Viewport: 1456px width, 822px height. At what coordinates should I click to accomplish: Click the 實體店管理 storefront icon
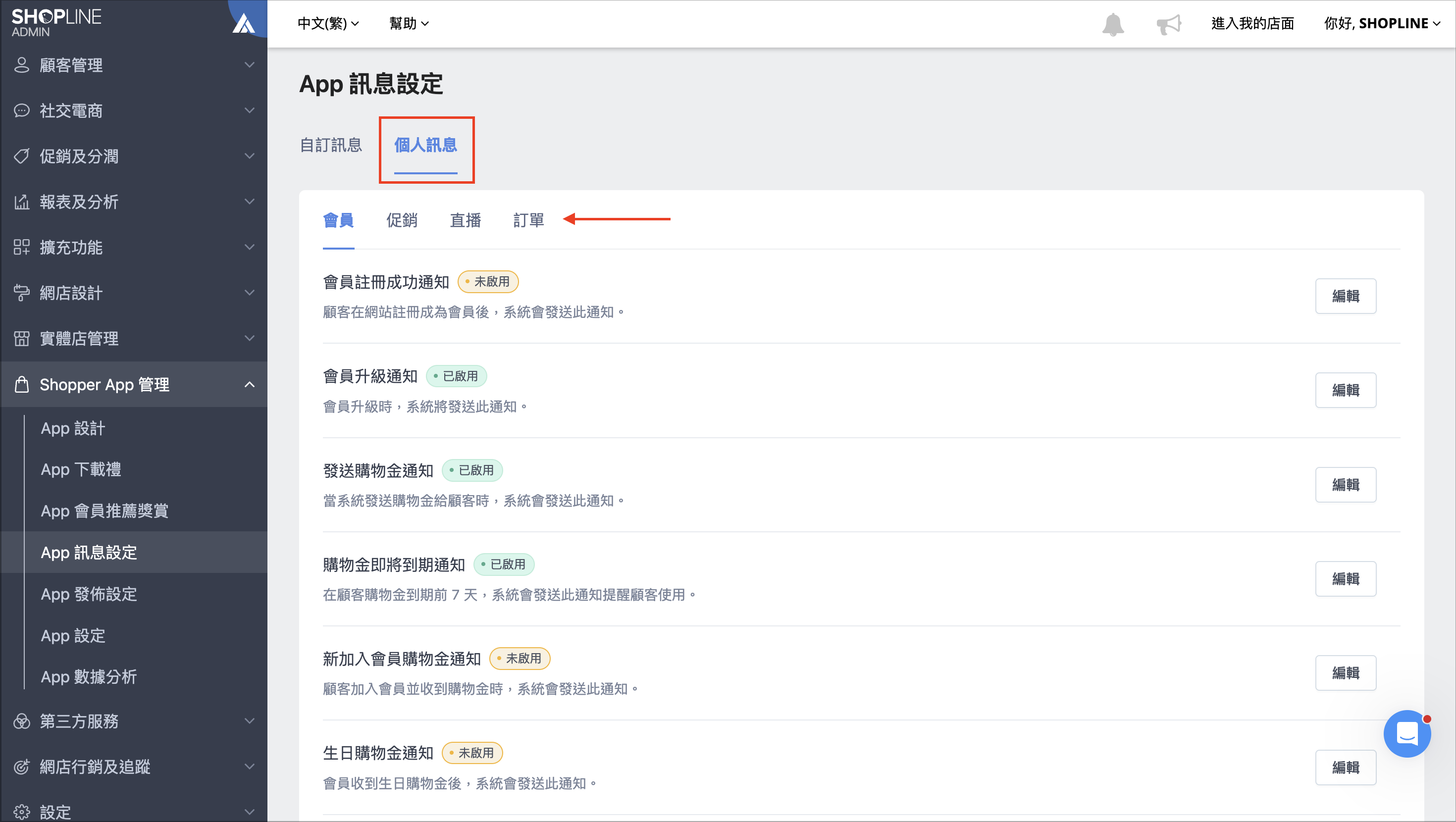21,338
